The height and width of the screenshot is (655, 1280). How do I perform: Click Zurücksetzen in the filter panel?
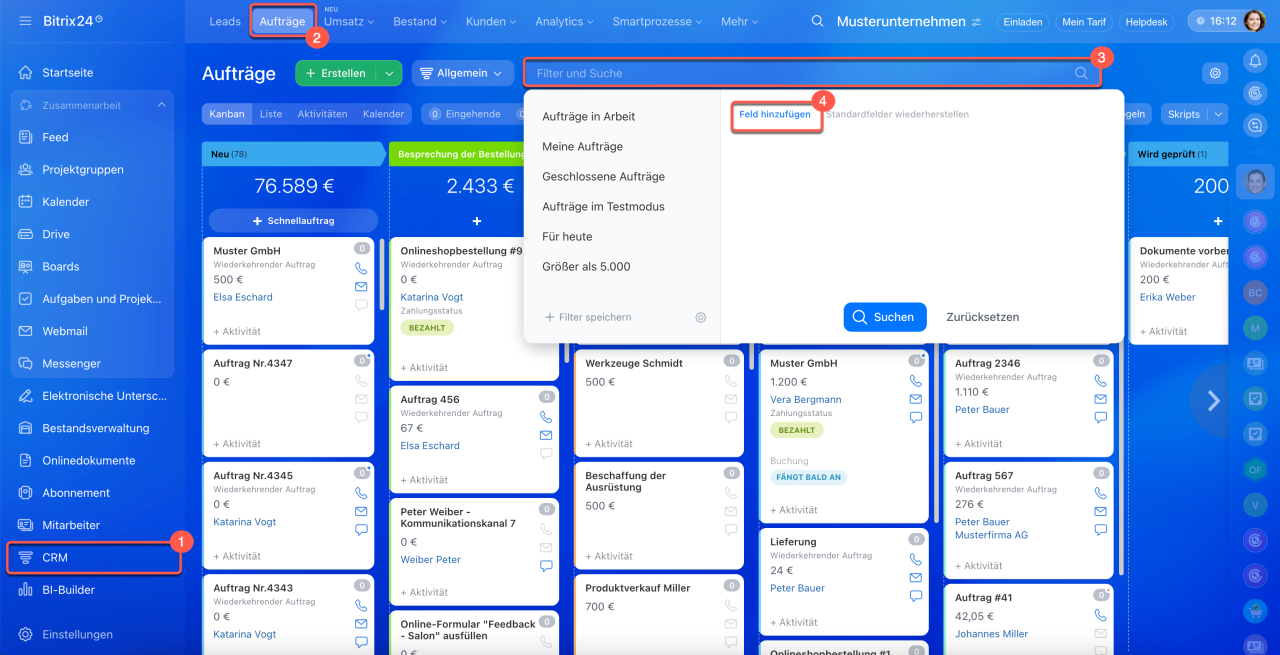(x=983, y=317)
